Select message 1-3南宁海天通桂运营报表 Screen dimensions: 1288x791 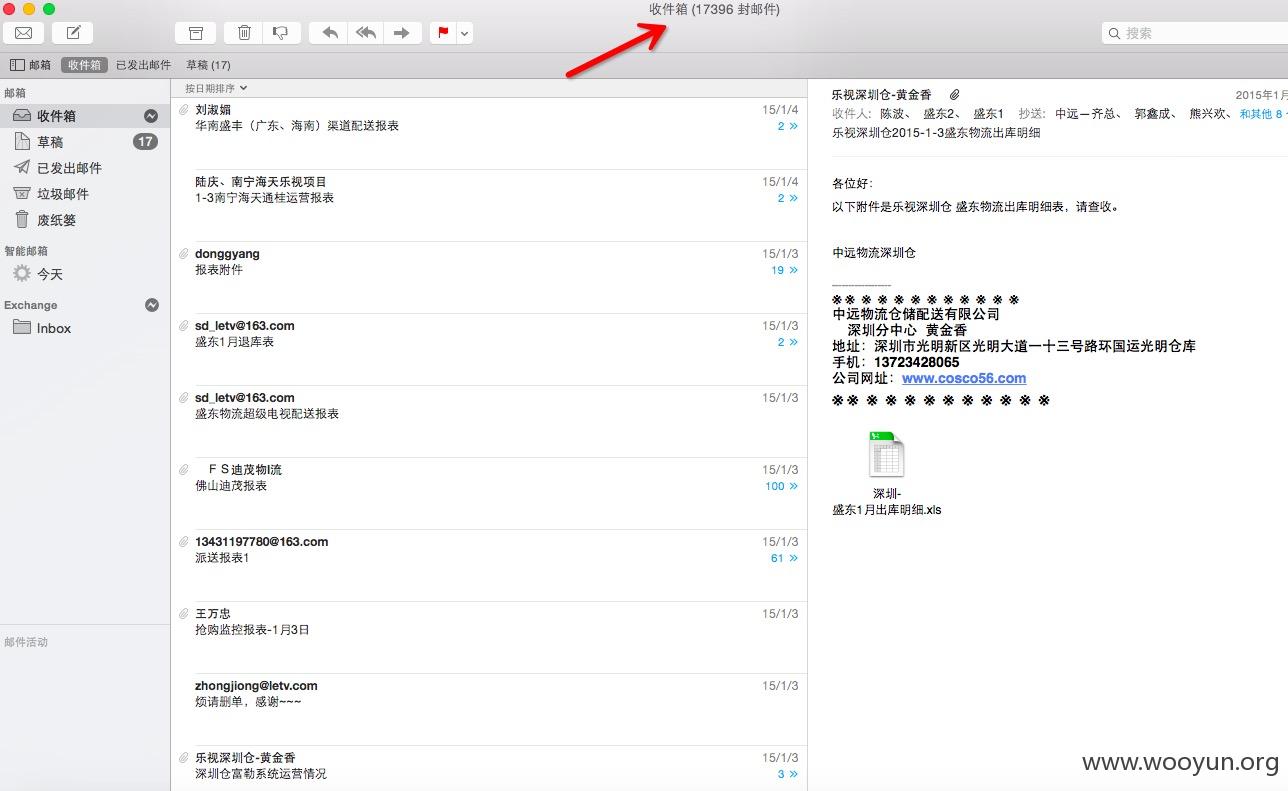tap(489, 205)
